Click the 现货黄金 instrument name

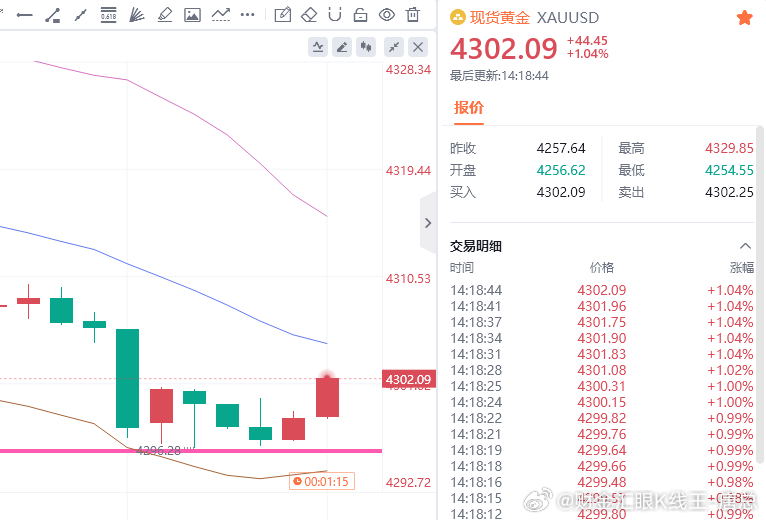coord(500,18)
